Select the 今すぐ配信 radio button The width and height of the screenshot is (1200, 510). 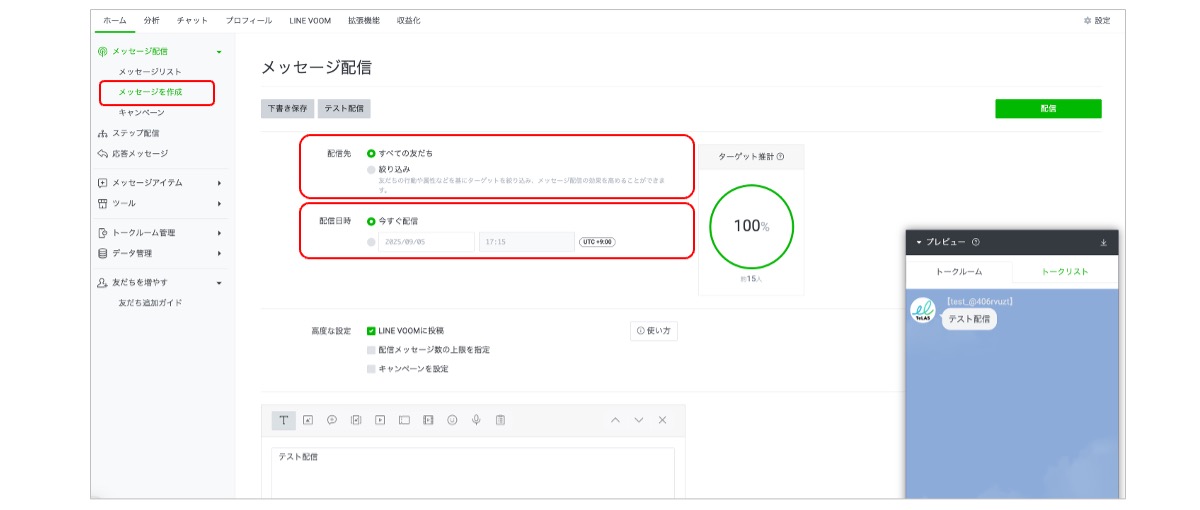(x=371, y=221)
